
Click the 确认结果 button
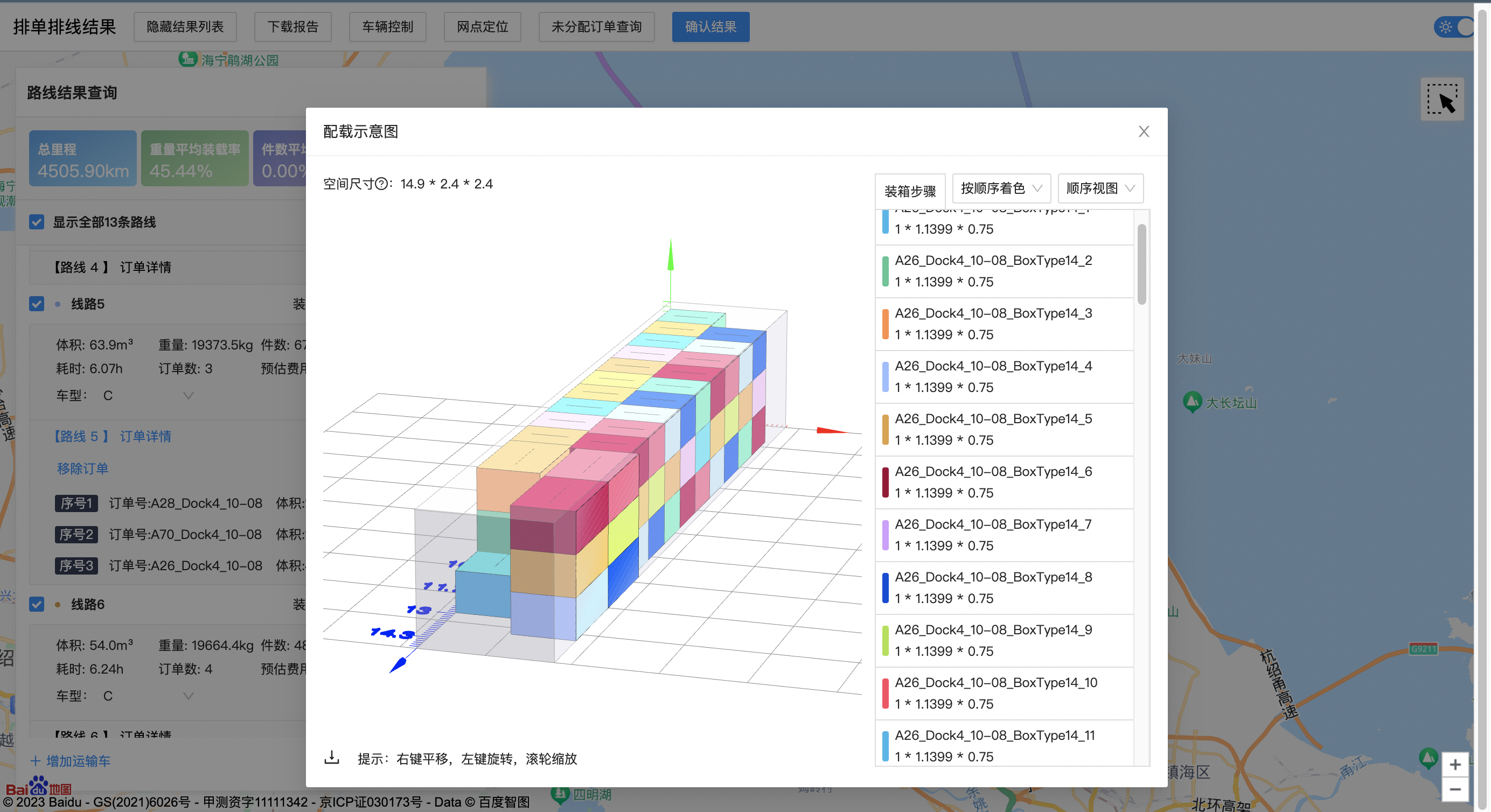[710, 27]
